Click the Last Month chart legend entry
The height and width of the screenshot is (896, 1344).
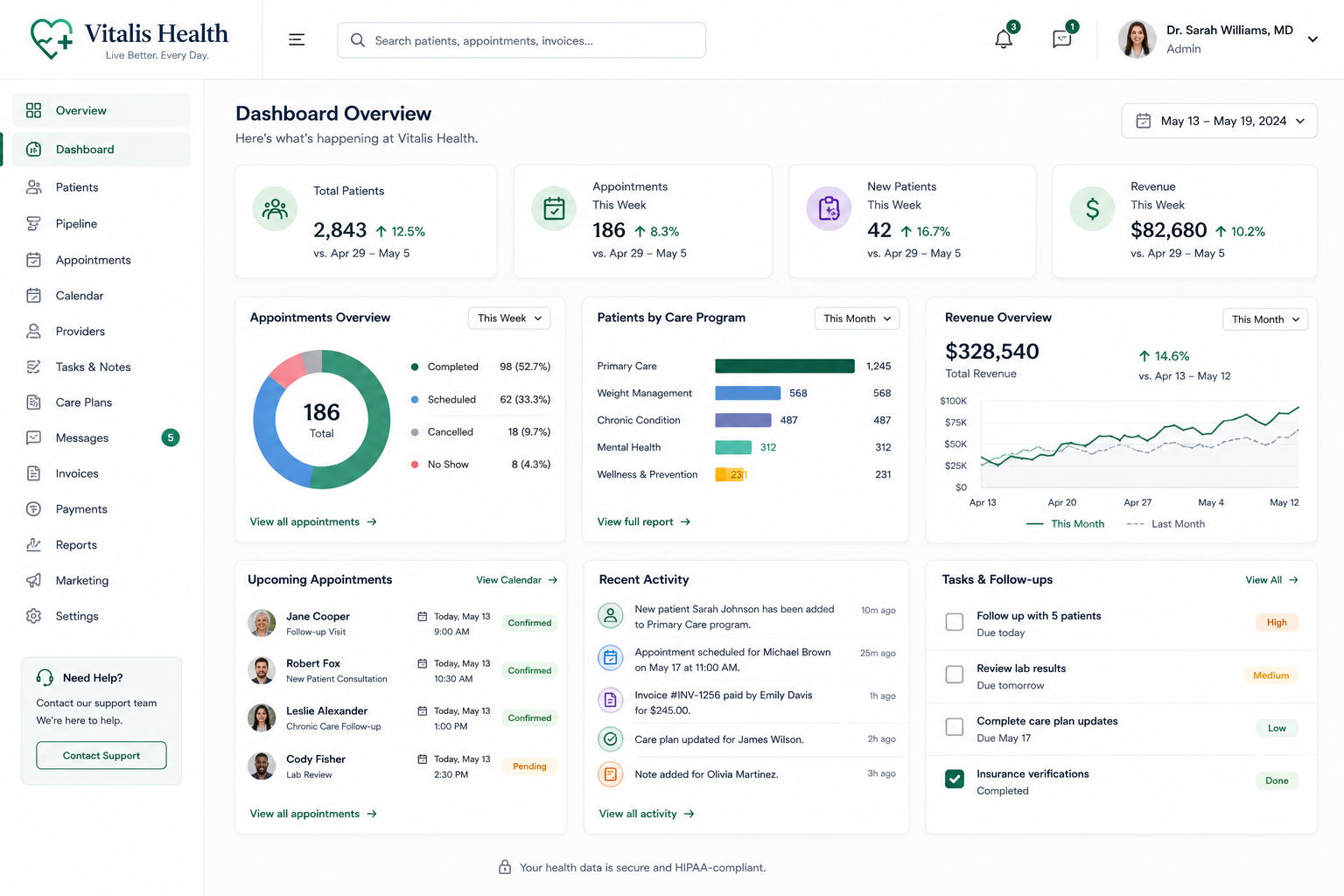[x=1165, y=524]
